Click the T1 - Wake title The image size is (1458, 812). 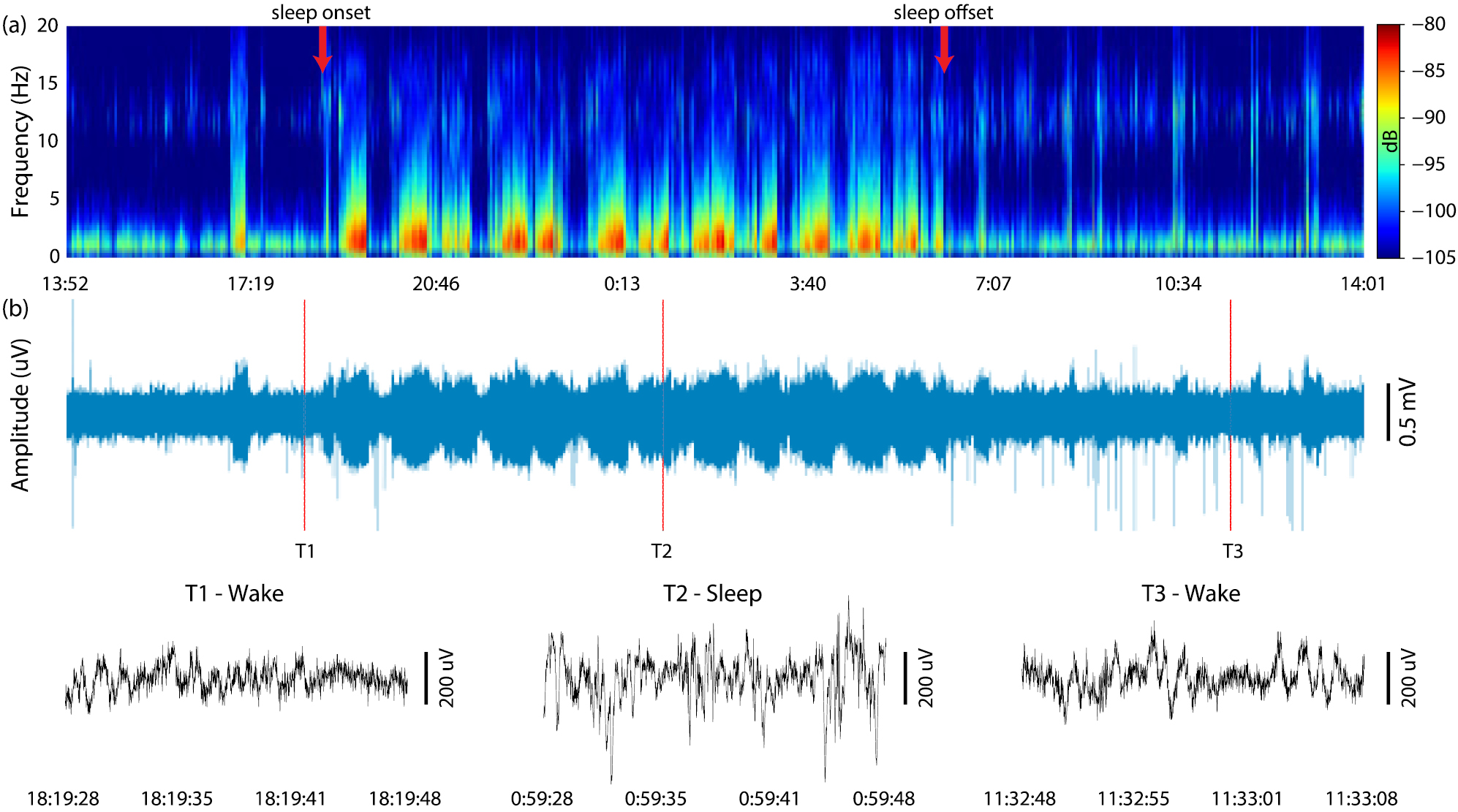pos(234,593)
